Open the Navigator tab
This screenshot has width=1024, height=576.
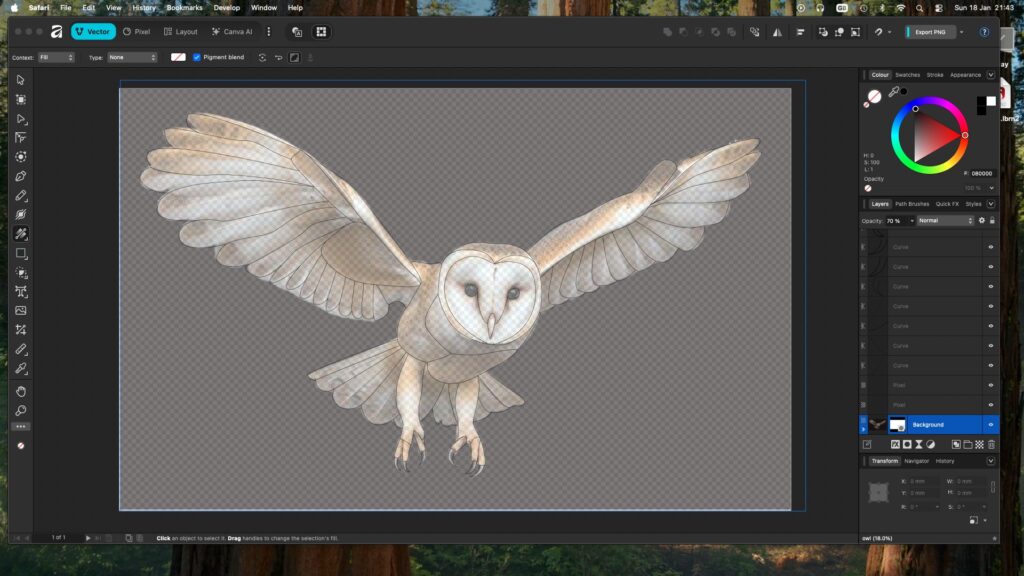(x=916, y=461)
